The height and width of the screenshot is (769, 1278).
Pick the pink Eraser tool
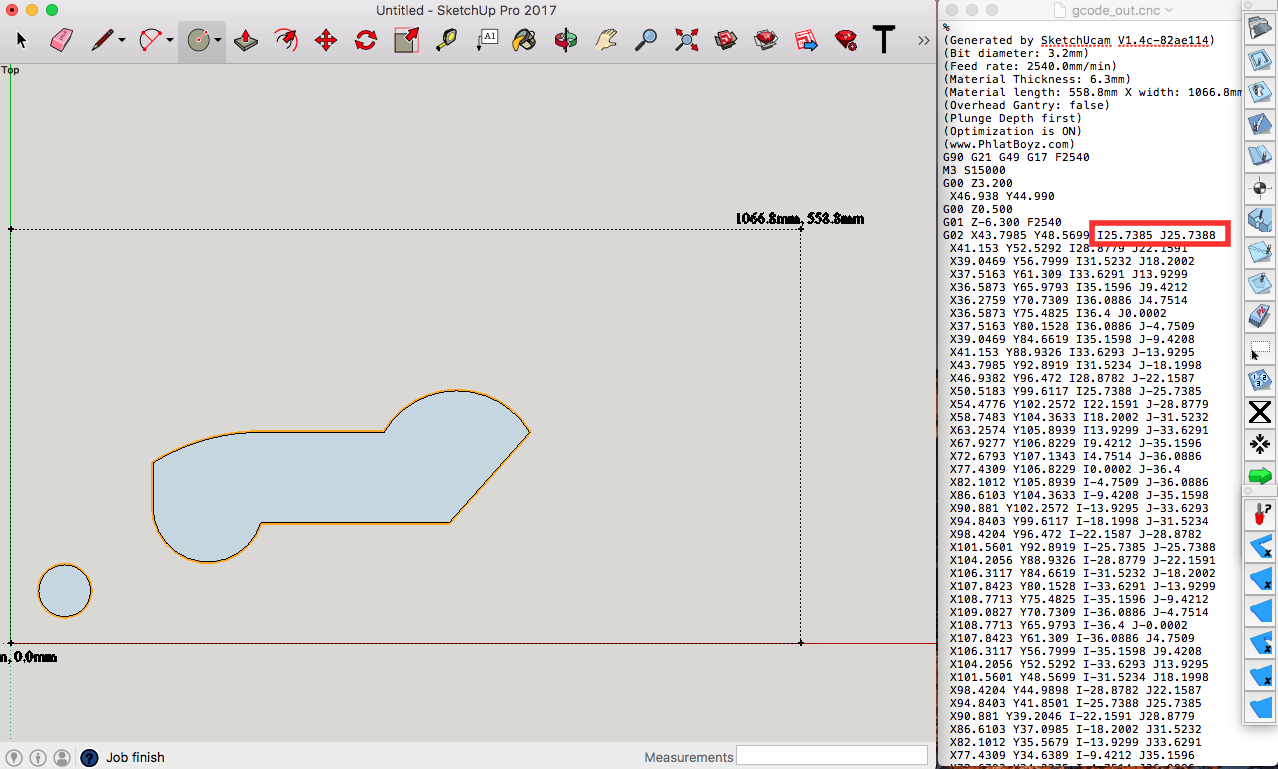(61, 41)
